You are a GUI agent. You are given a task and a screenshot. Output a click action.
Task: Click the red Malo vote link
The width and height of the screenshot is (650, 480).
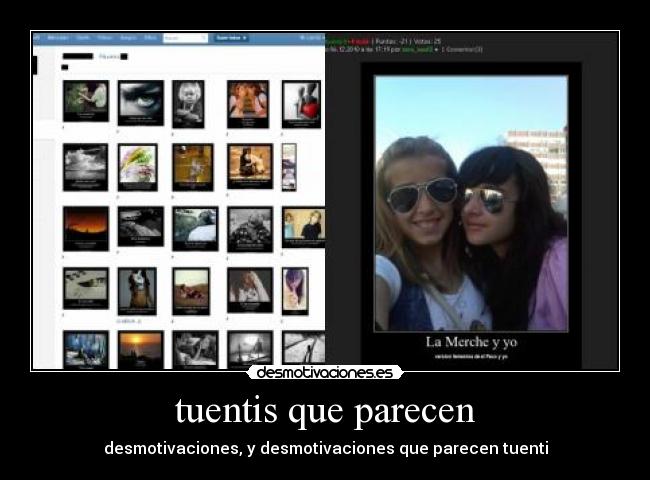[x=360, y=41]
